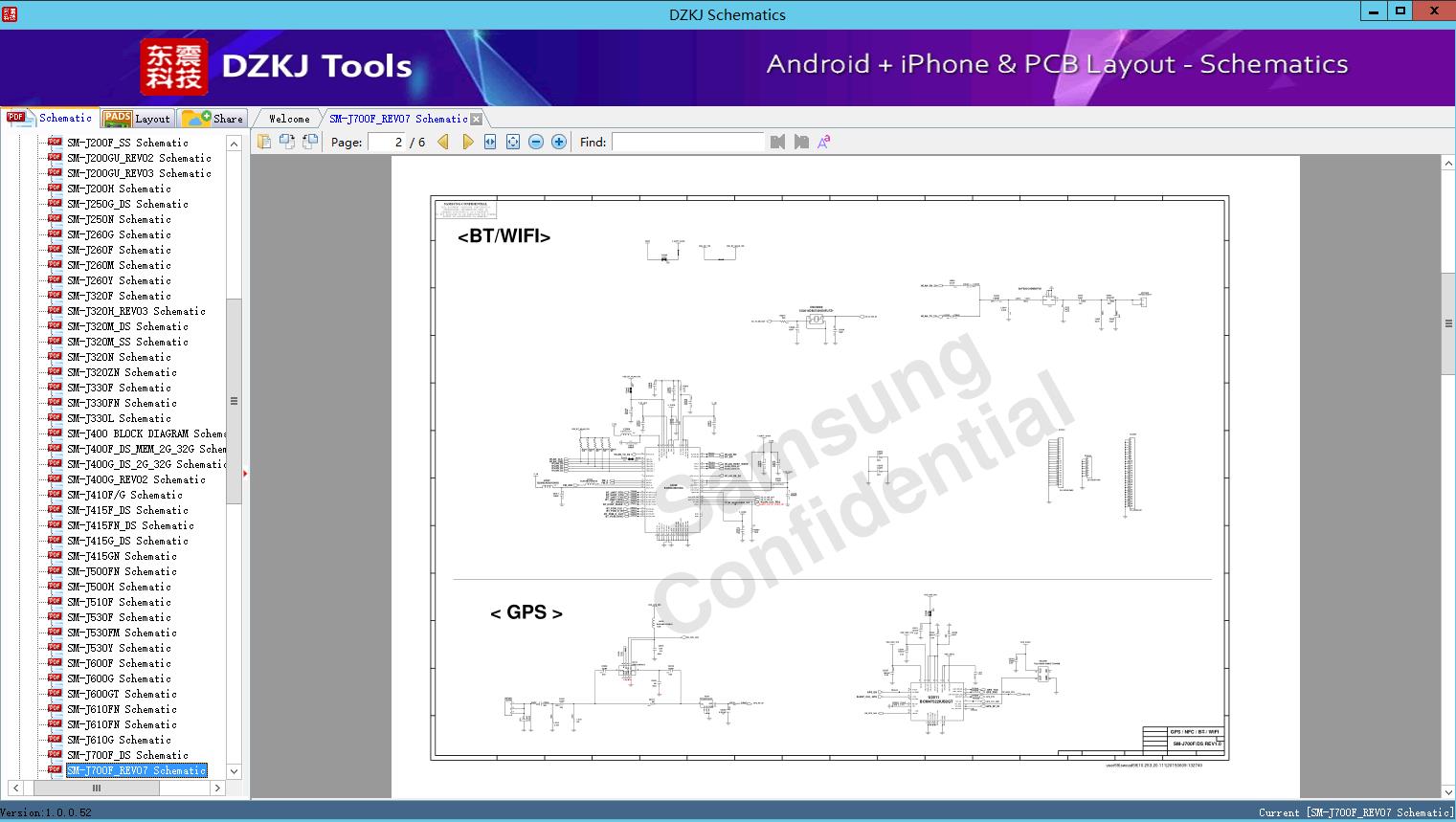Click document vertical scrollbar thumb
The width and height of the screenshot is (1456, 822).
point(1448,323)
